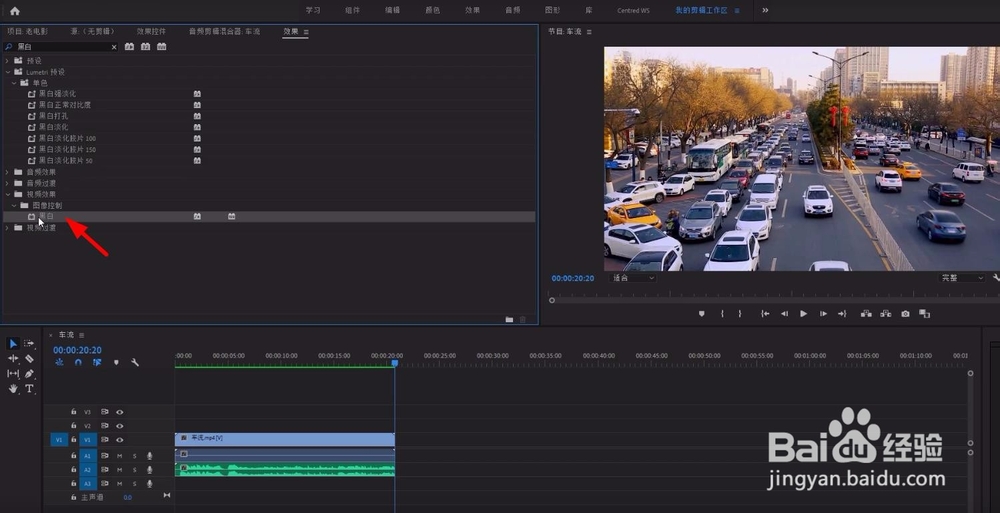The height and width of the screenshot is (513, 1000).
Task: Toggle snap in timeline magnet icon
Action: click(x=78, y=362)
